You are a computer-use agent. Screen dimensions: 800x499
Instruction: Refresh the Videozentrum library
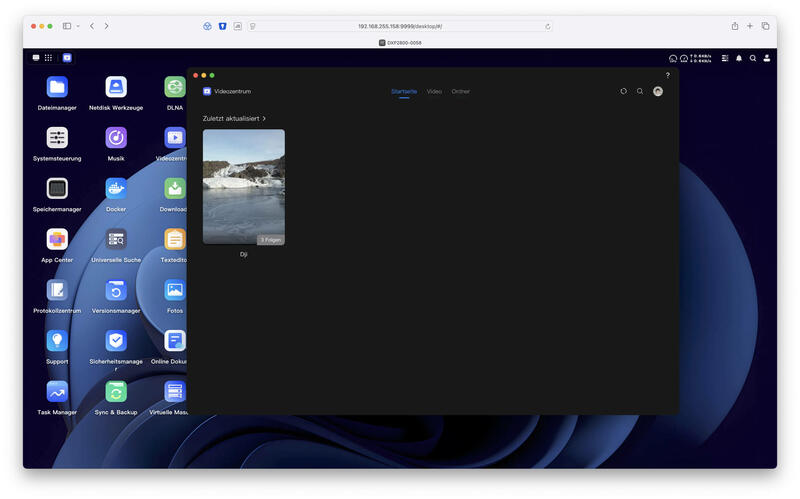pos(623,91)
